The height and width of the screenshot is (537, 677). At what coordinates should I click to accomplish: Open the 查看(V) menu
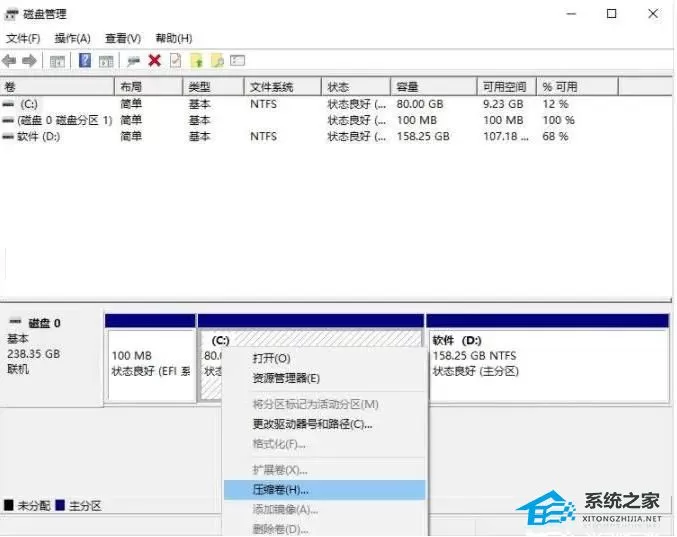[x=123, y=38]
